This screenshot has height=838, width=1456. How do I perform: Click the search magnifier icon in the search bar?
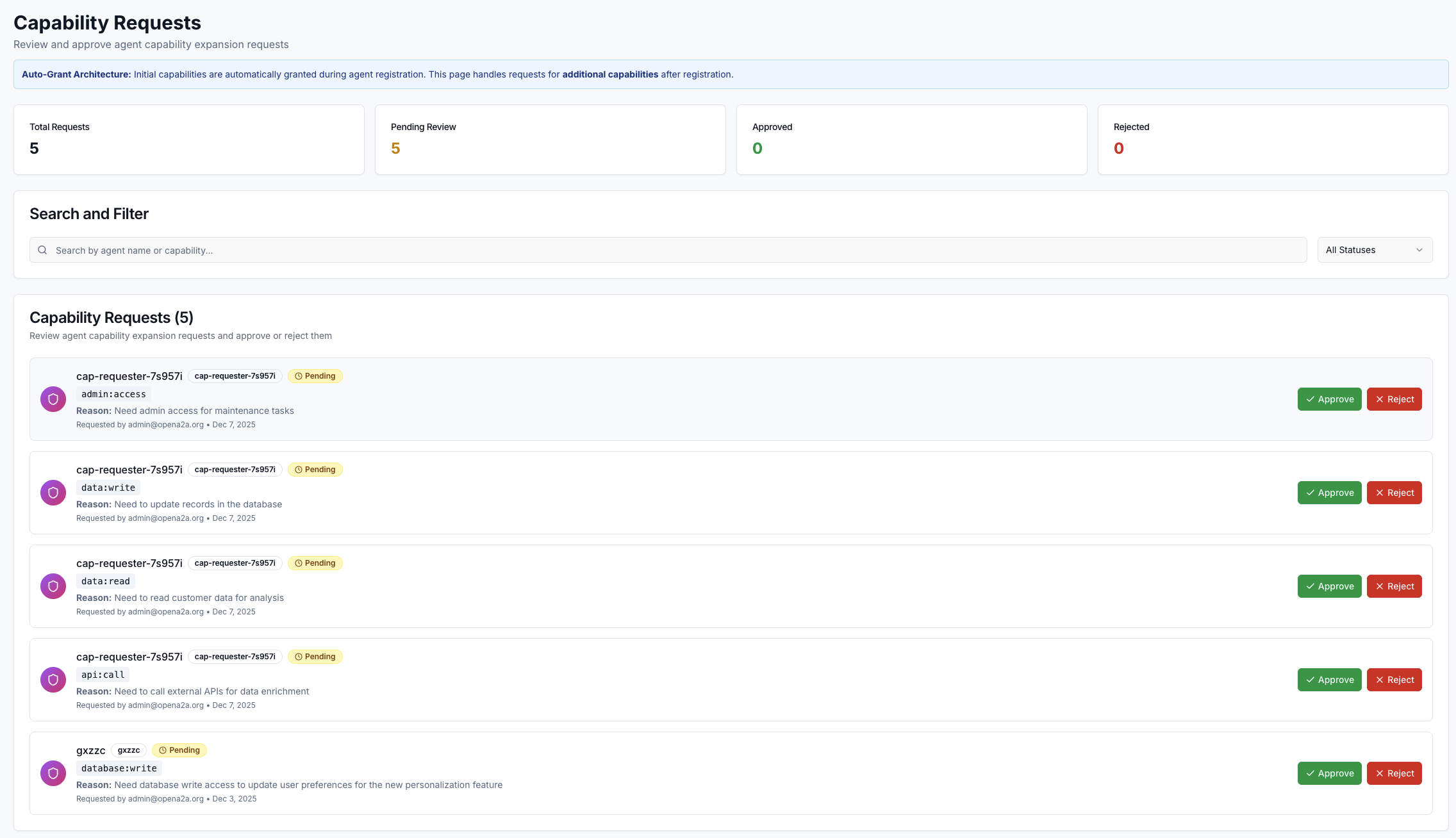(42, 250)
